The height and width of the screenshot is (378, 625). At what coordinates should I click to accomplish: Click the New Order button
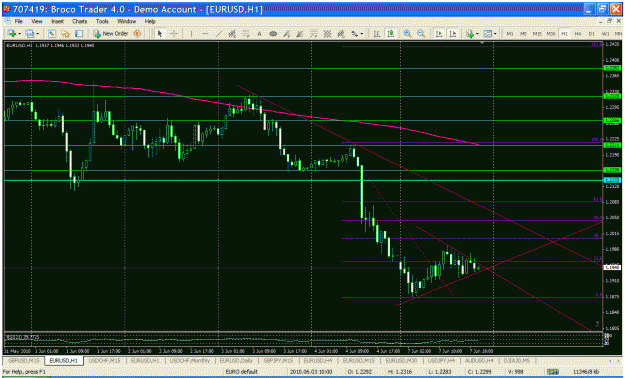coord(111,34)
